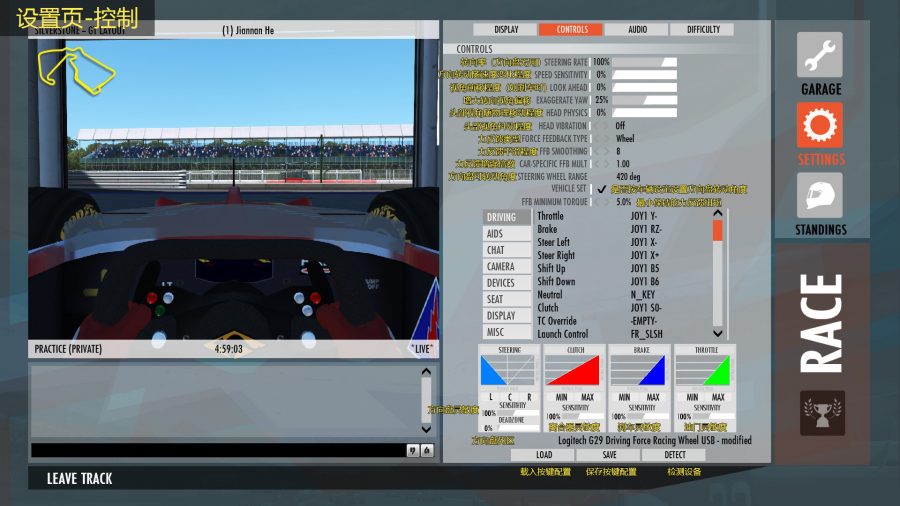The width and height of the screenshot is (900, 506).
Task: Adjust the Speed Sensitivity slider
Action: pos(645,75)
